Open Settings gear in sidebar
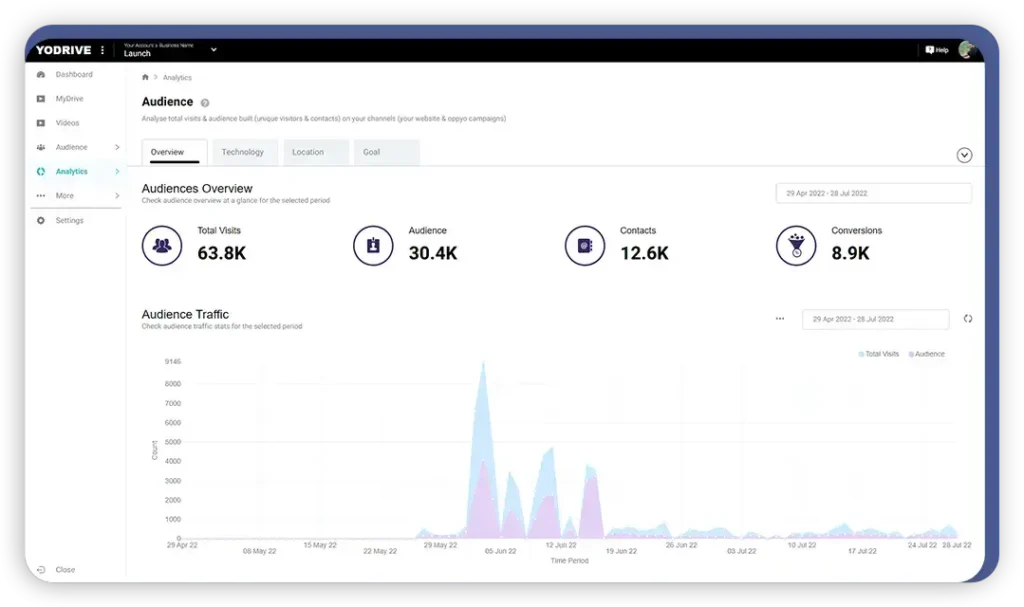The width and height of the screenshot is (1024, 607). pos(41,220)
